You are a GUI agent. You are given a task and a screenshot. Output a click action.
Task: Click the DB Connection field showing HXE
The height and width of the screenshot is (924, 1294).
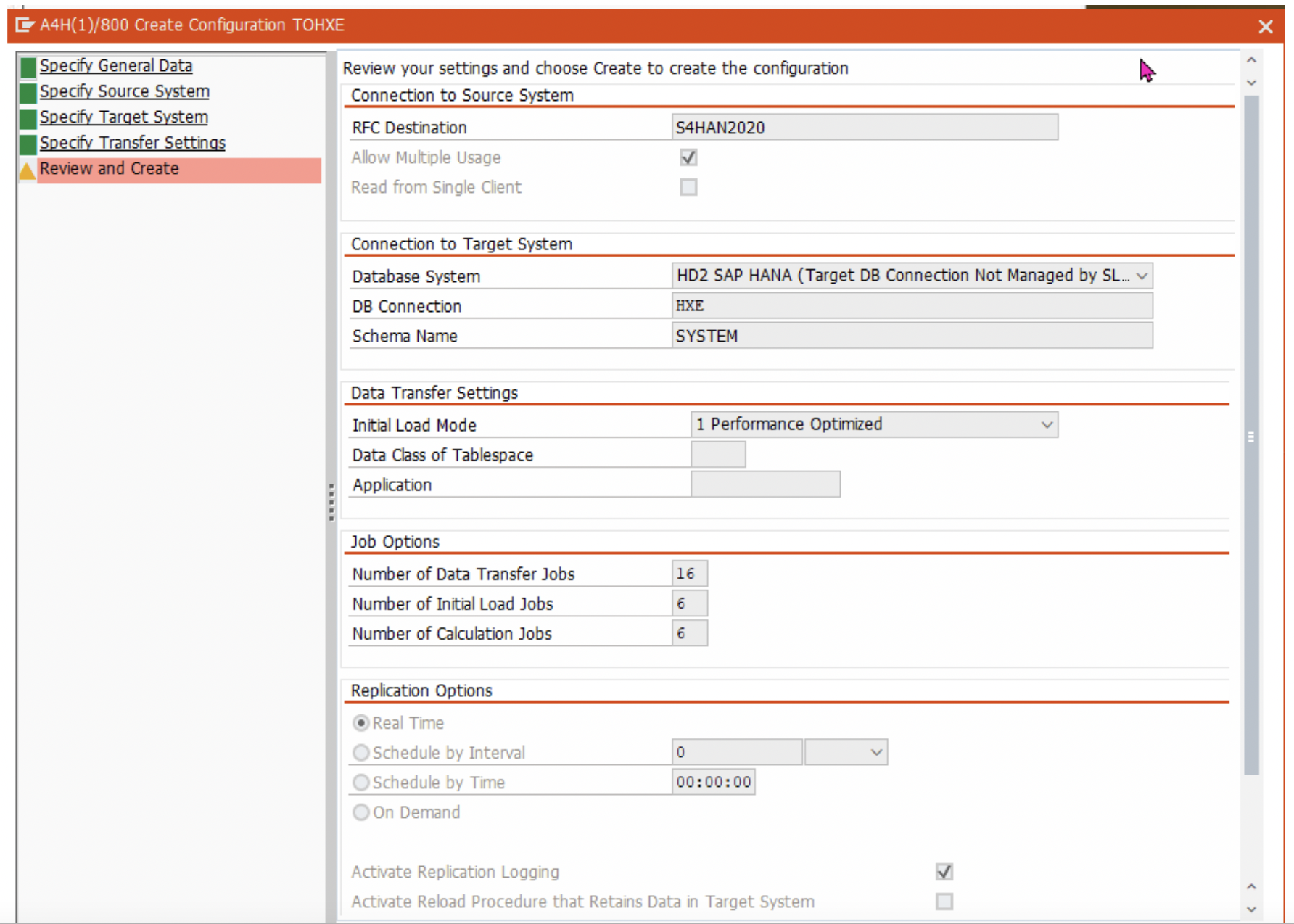coord(912,306)
